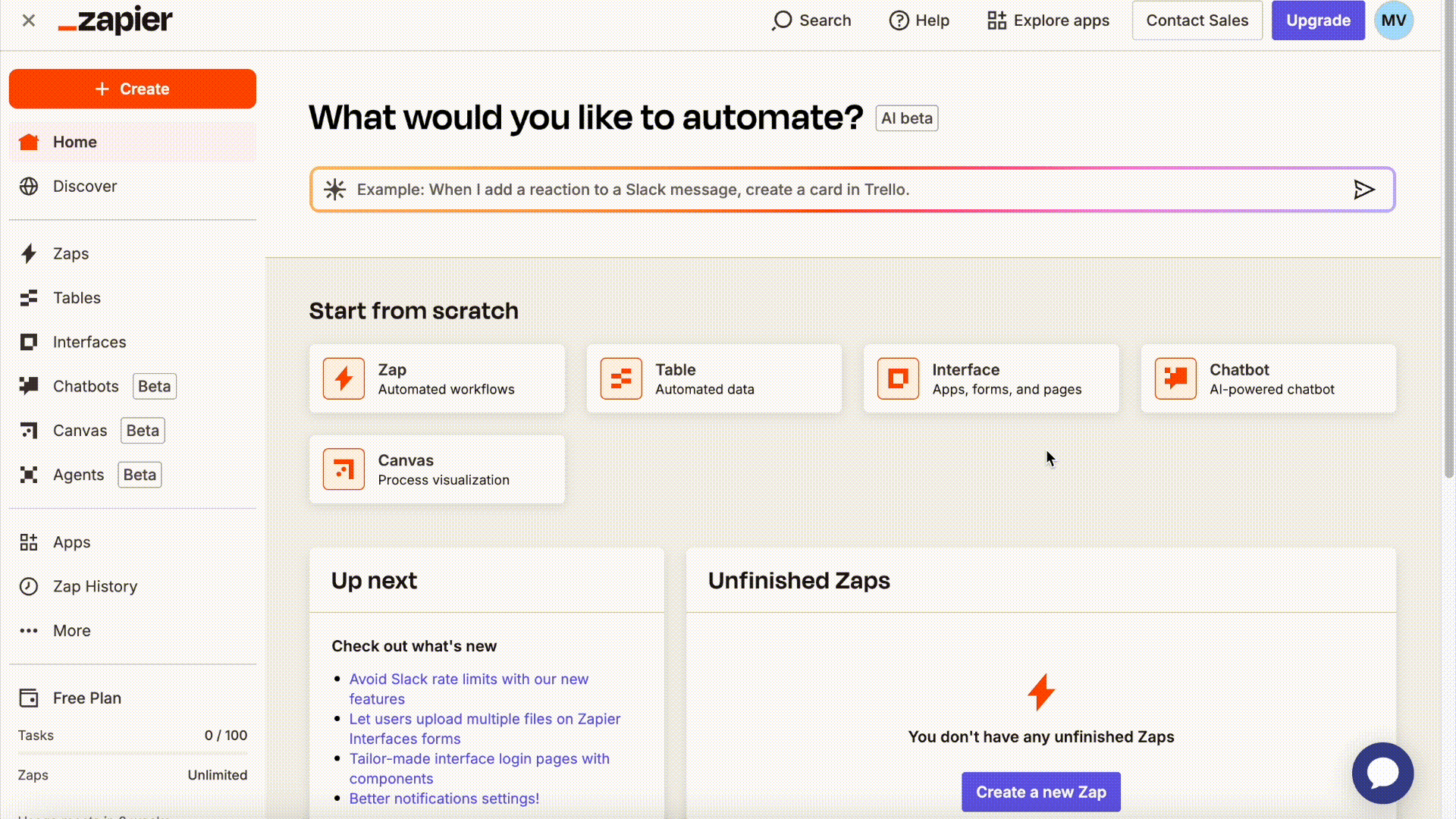The width and height of the screenshot is (1456, 819).
Task: Open Discover in the sidebar
Action: 133,186
